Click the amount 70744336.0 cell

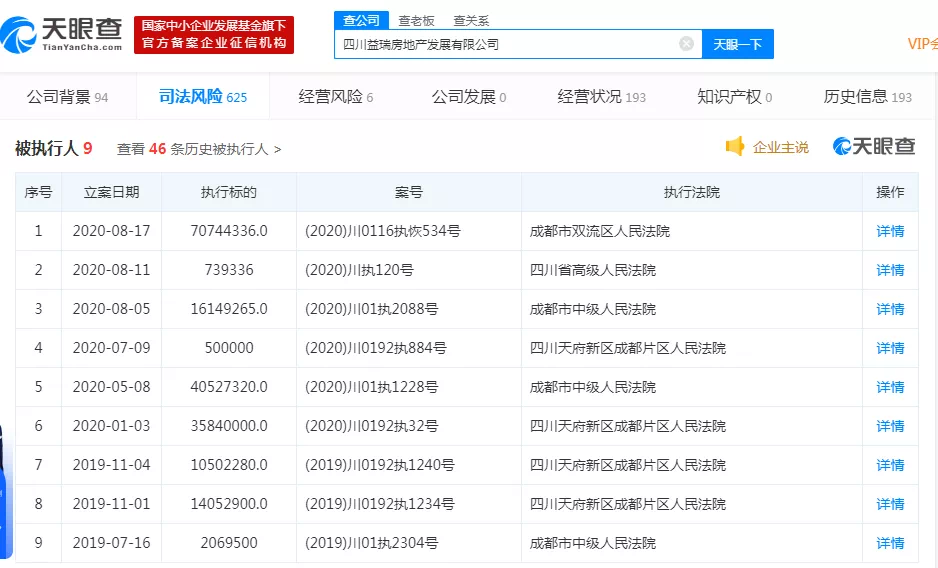[229, 231]
